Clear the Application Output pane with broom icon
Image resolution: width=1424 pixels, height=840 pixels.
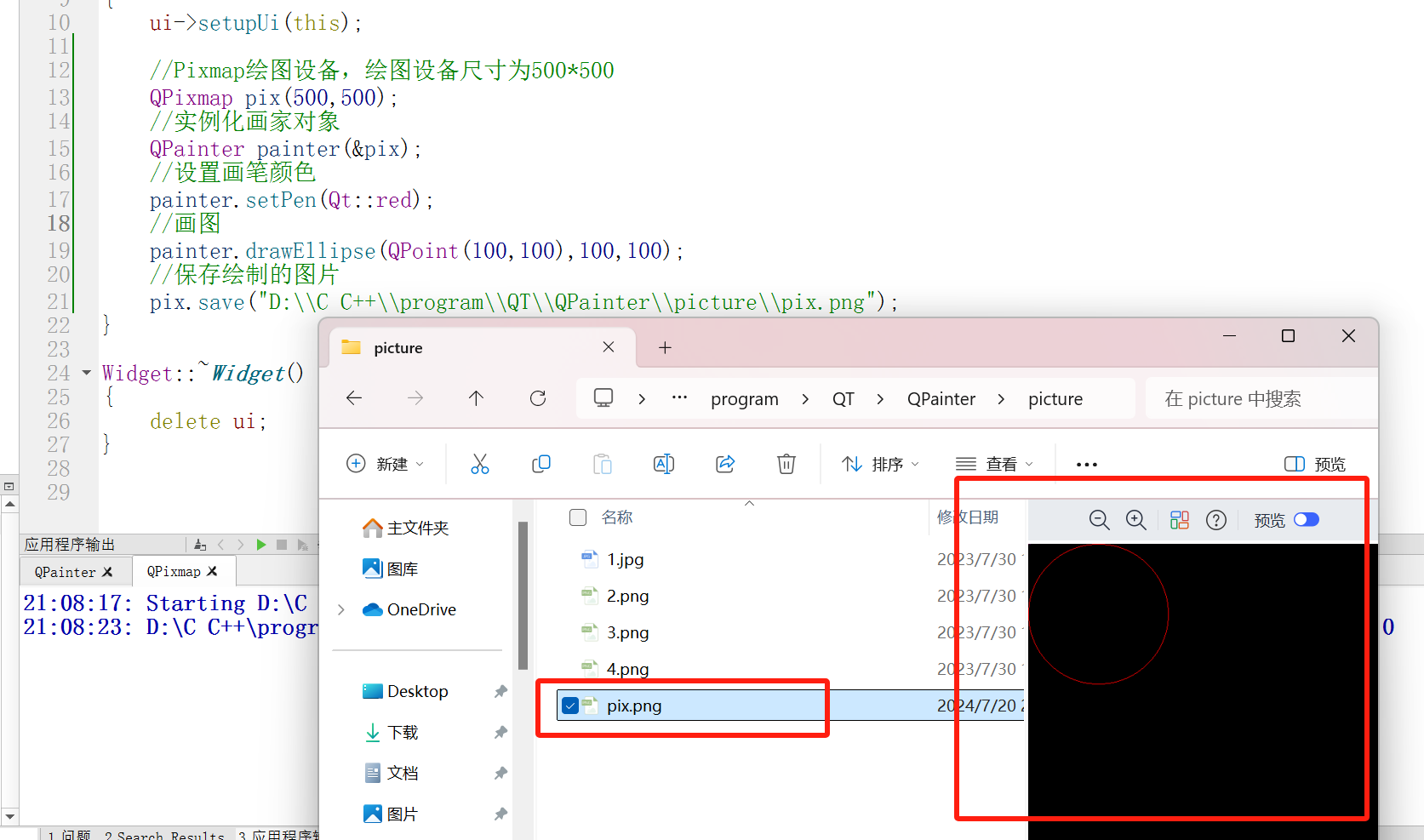(x=200, y=545)
